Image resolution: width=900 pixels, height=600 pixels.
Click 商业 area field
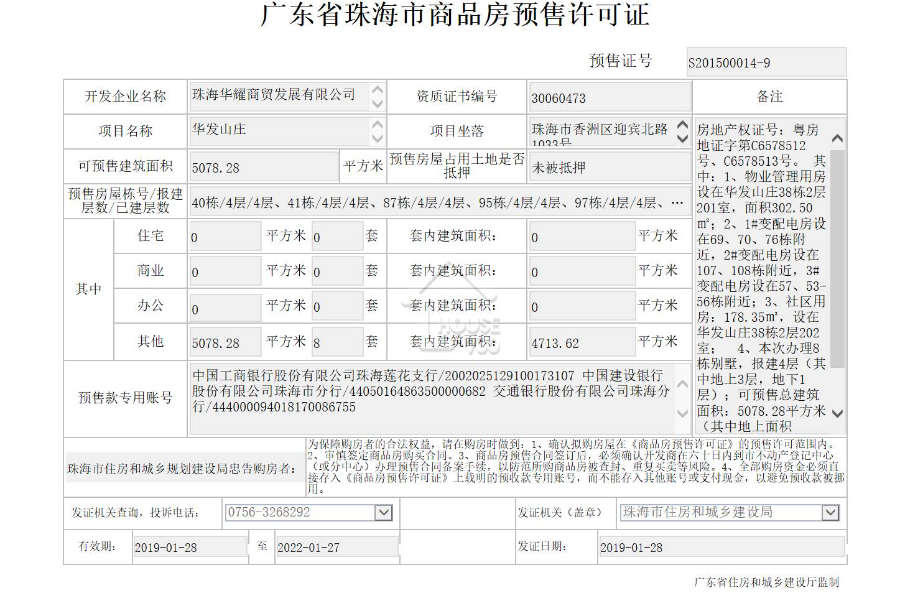coord(226,272)
